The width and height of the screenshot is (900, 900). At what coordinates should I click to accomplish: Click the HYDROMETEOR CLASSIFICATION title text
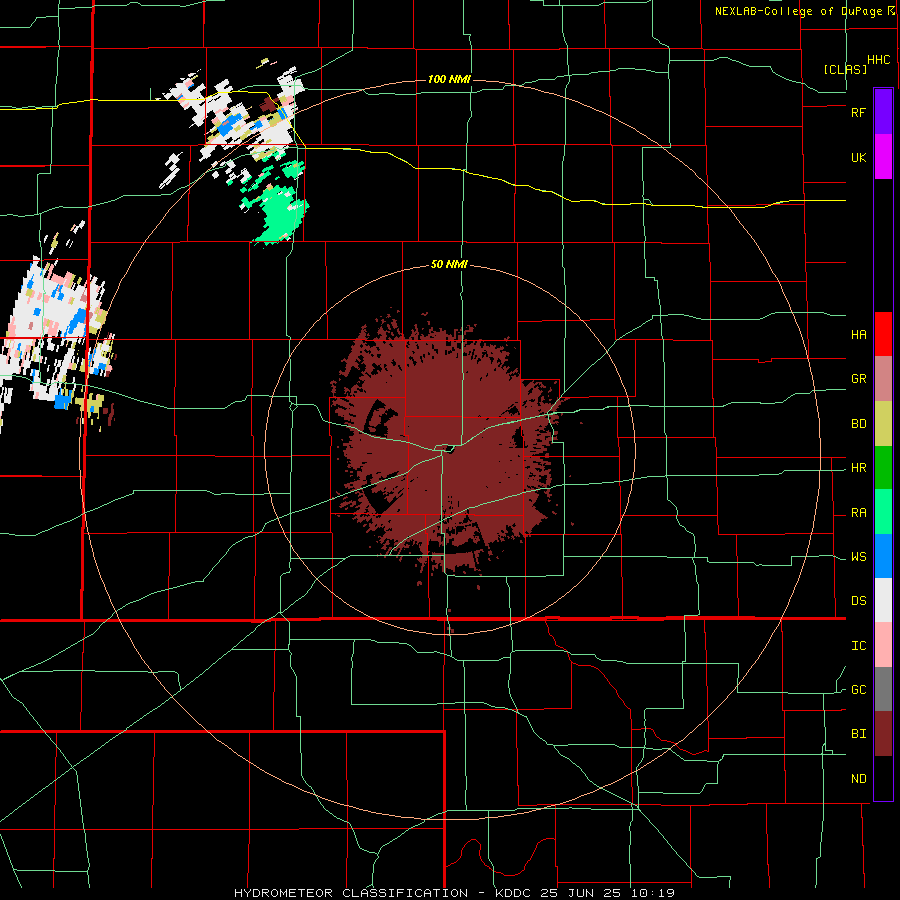(351, 893)
